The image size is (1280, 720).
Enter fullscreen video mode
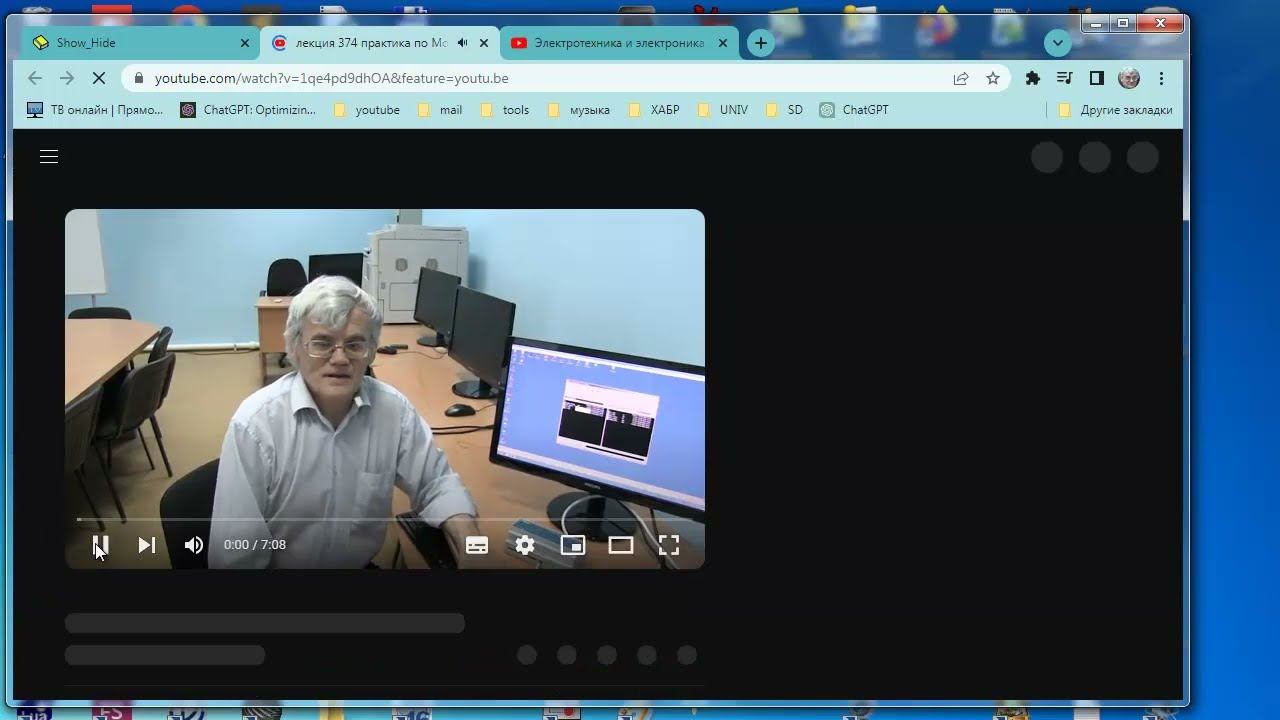point(669,545)
